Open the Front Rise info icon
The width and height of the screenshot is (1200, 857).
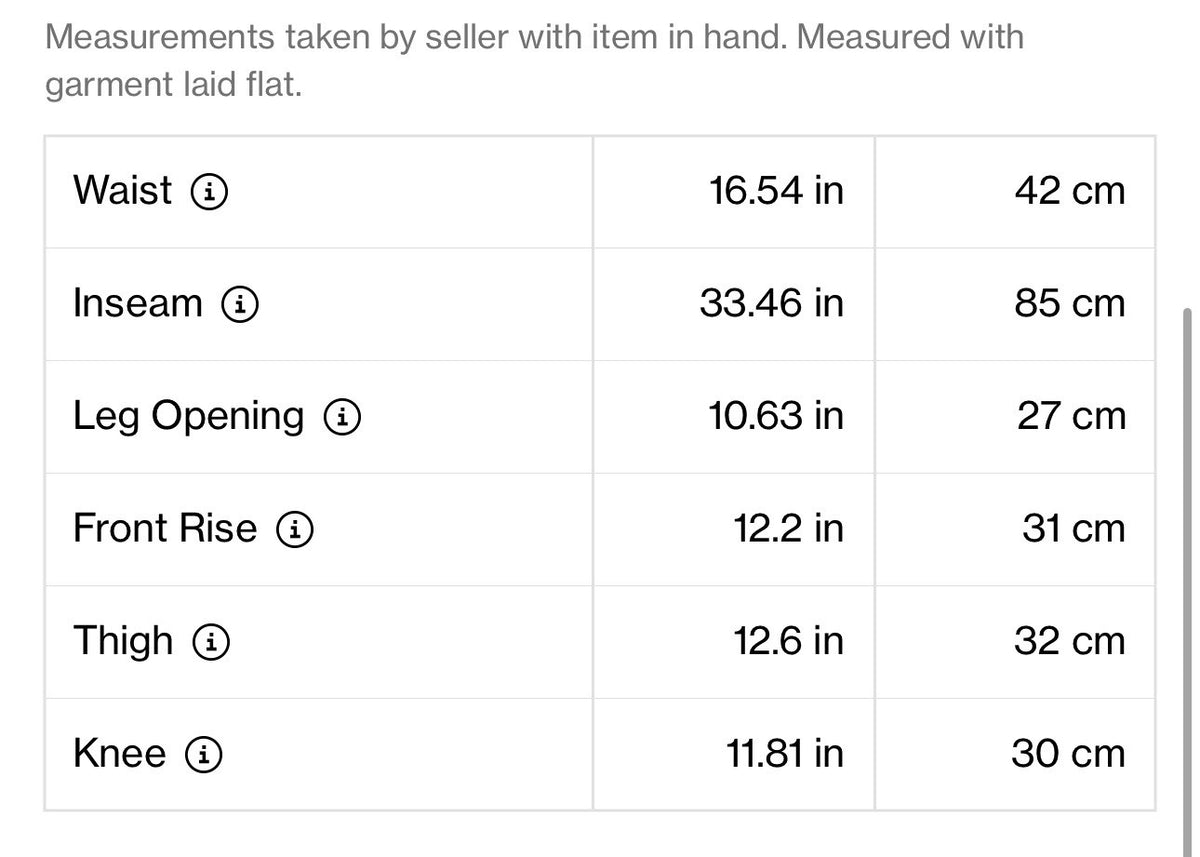pyautogui.click(x=296, y=529)
